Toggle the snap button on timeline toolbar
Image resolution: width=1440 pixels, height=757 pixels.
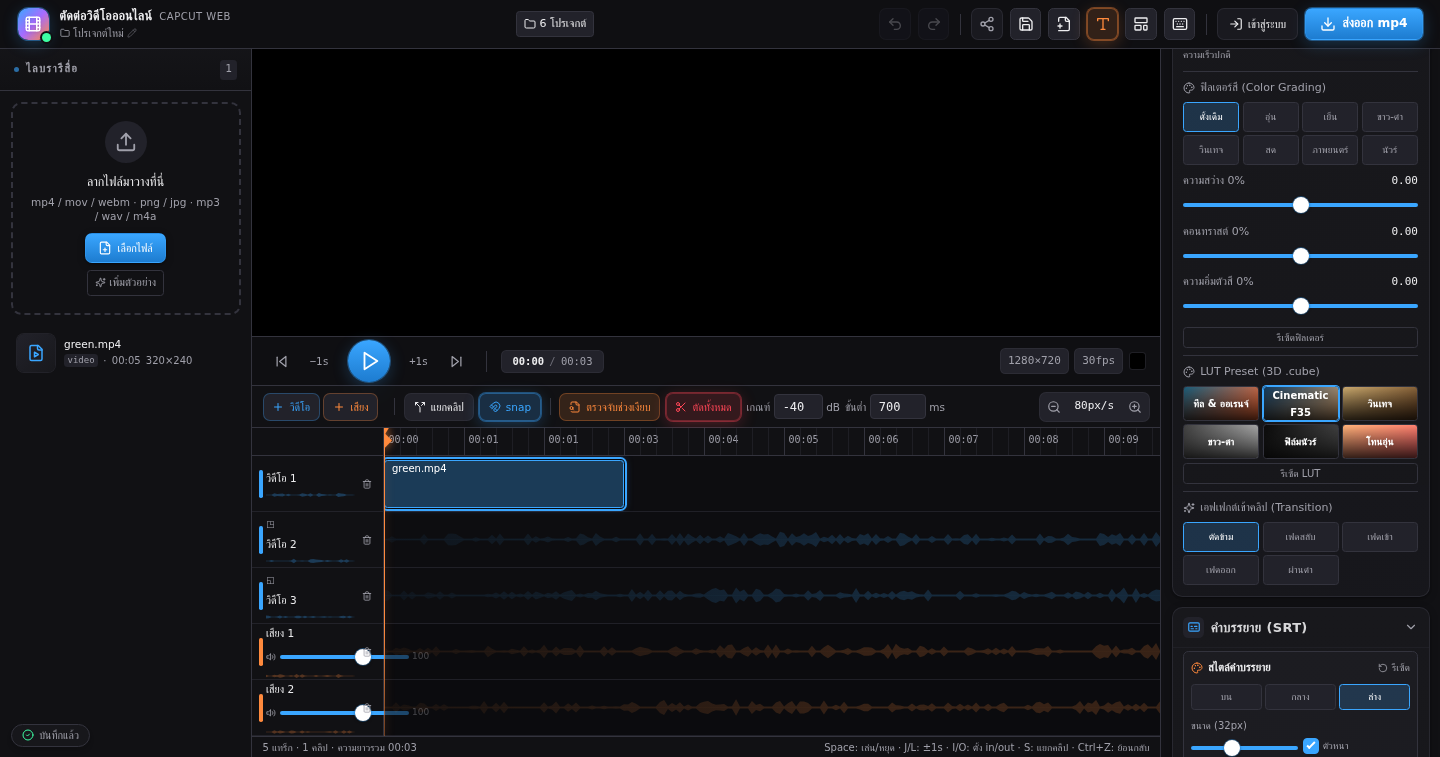click(510, 407)
